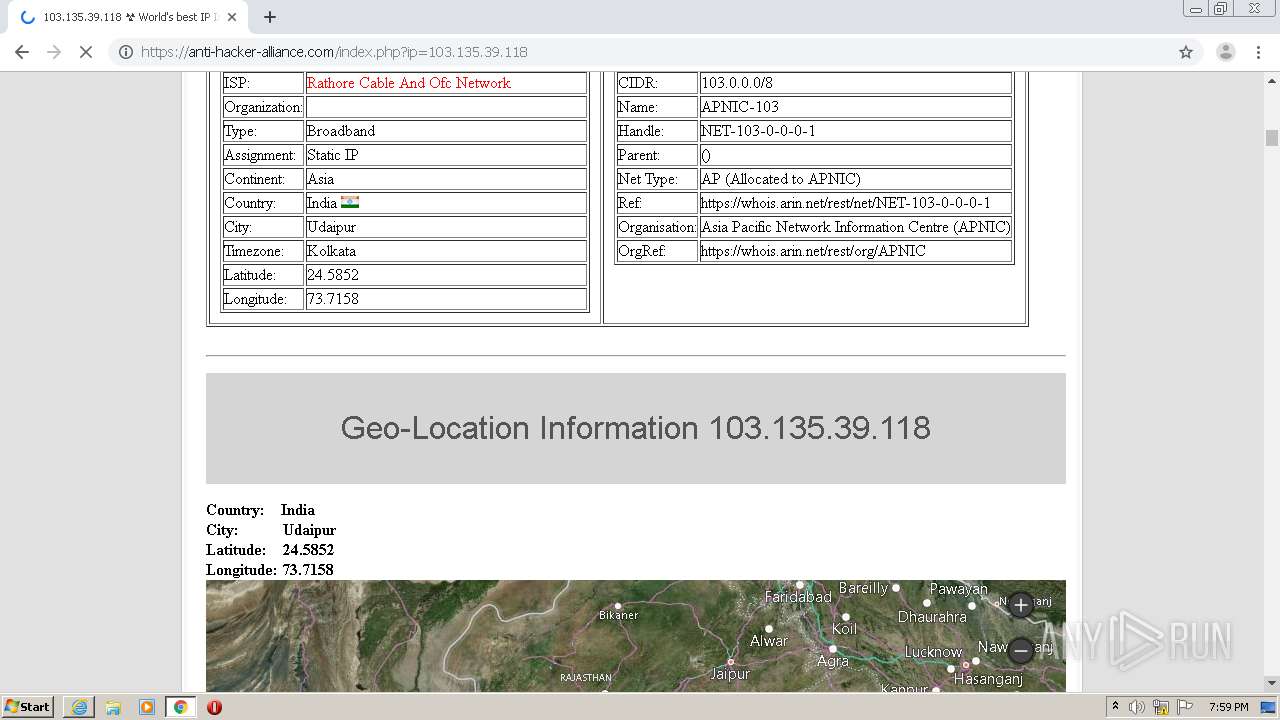Select Type value Broadband

pos(341,131)
